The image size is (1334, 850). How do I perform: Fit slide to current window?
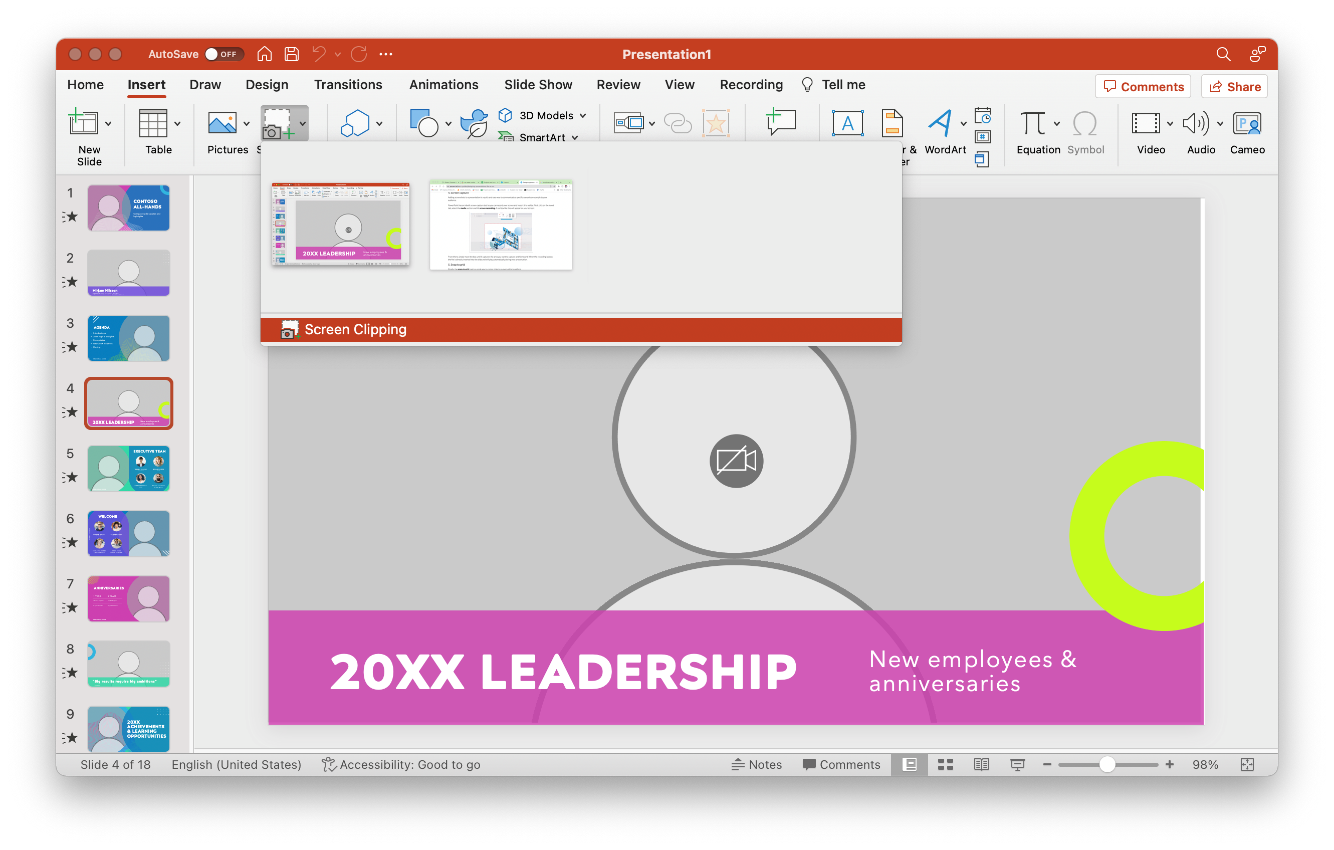click(x=1247, y=764)
